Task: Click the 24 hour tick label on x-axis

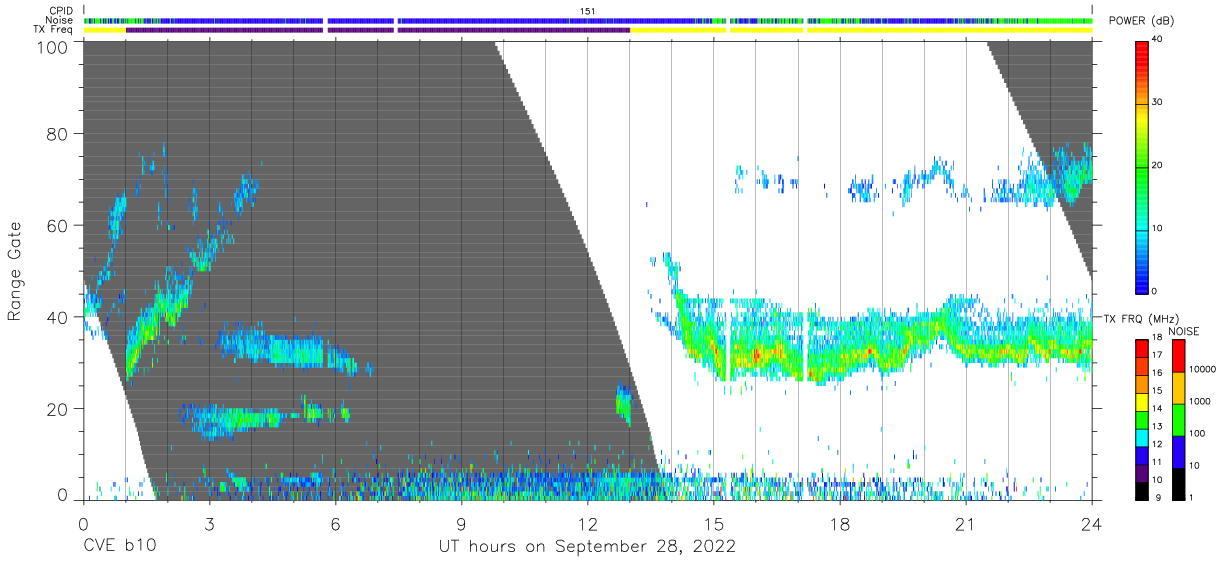Action: pyautogui.click(x=1092, y=524)
